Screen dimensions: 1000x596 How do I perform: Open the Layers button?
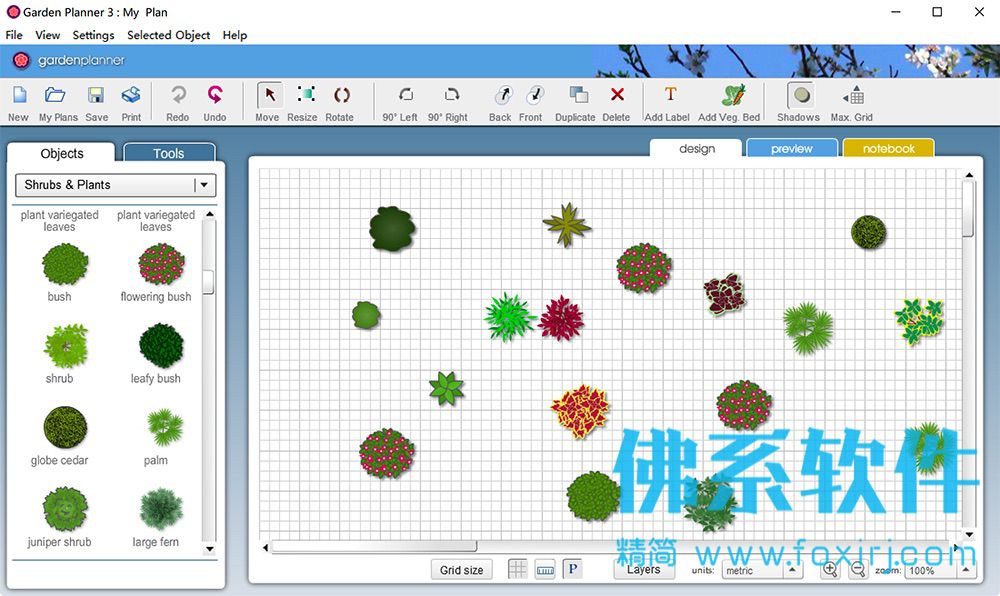pos(643,569)
